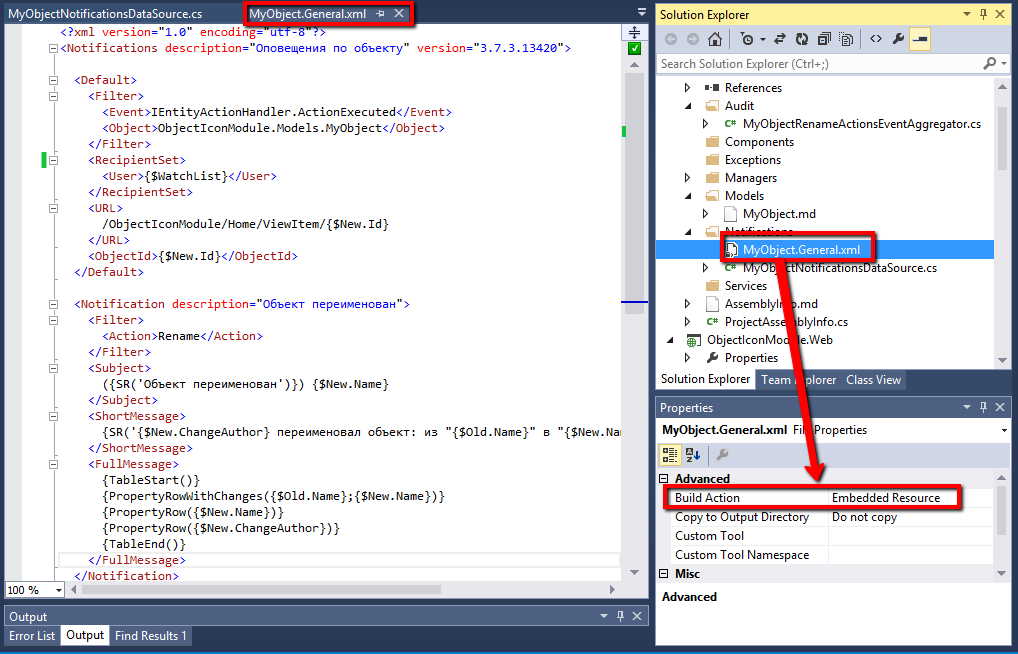Viewport: 1018px width, 654px height.
Task: Toggle Categorized view in Properties panel
Action: coord(671,455)
